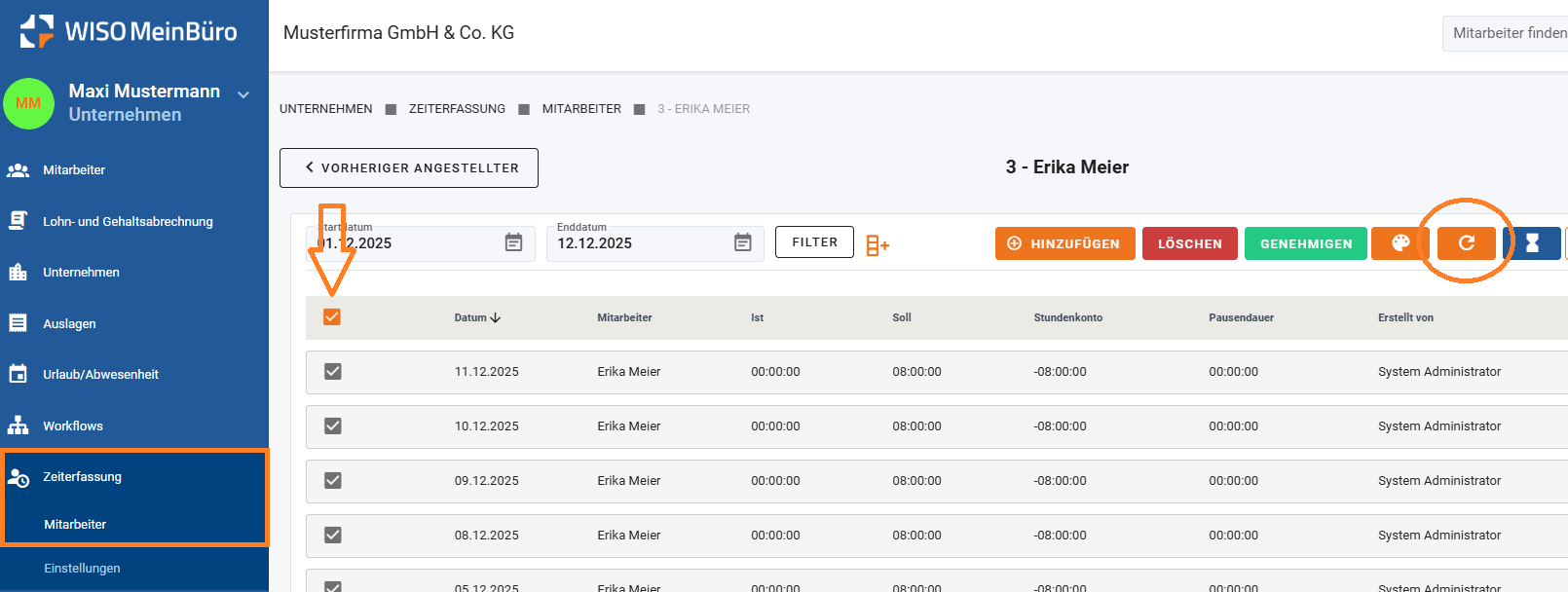Open the Enddatum calendar picker icon

pos(742,242)
